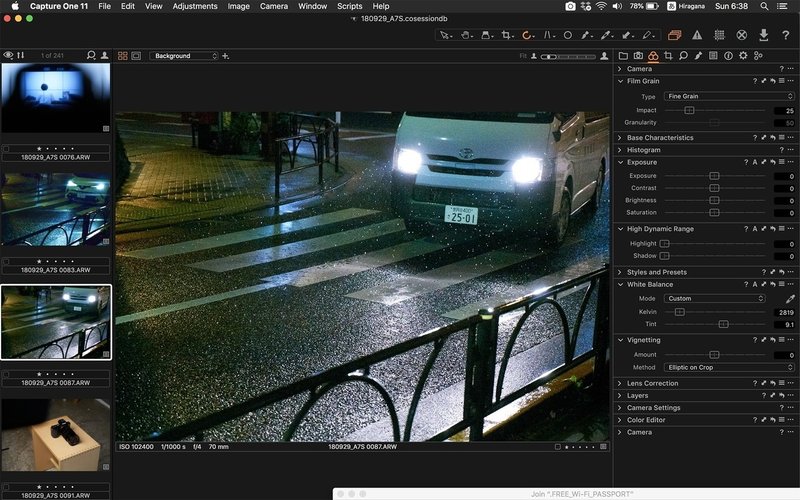Collapse the Exposure panel

620,162
